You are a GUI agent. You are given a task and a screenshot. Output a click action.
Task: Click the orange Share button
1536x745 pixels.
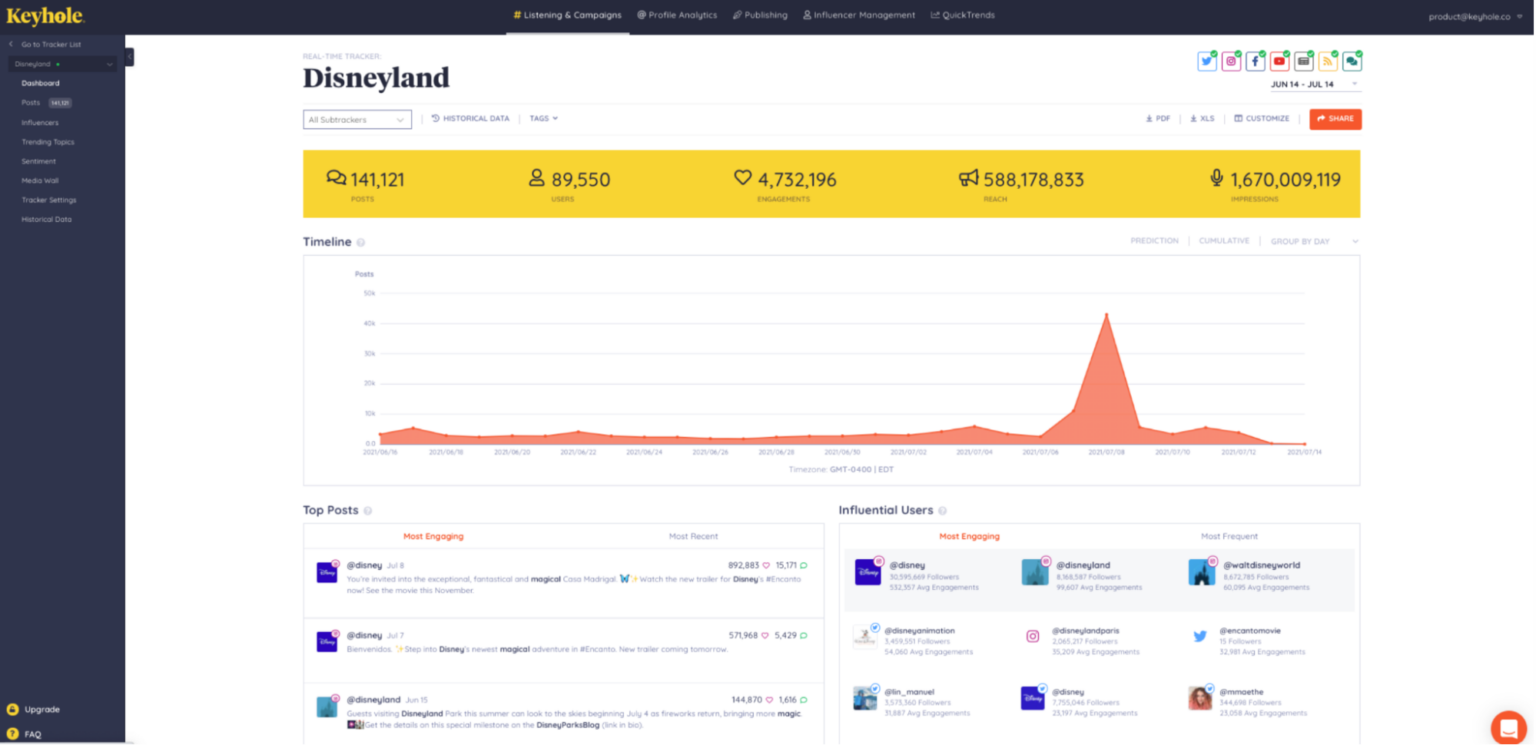[x=1335, y=119]
